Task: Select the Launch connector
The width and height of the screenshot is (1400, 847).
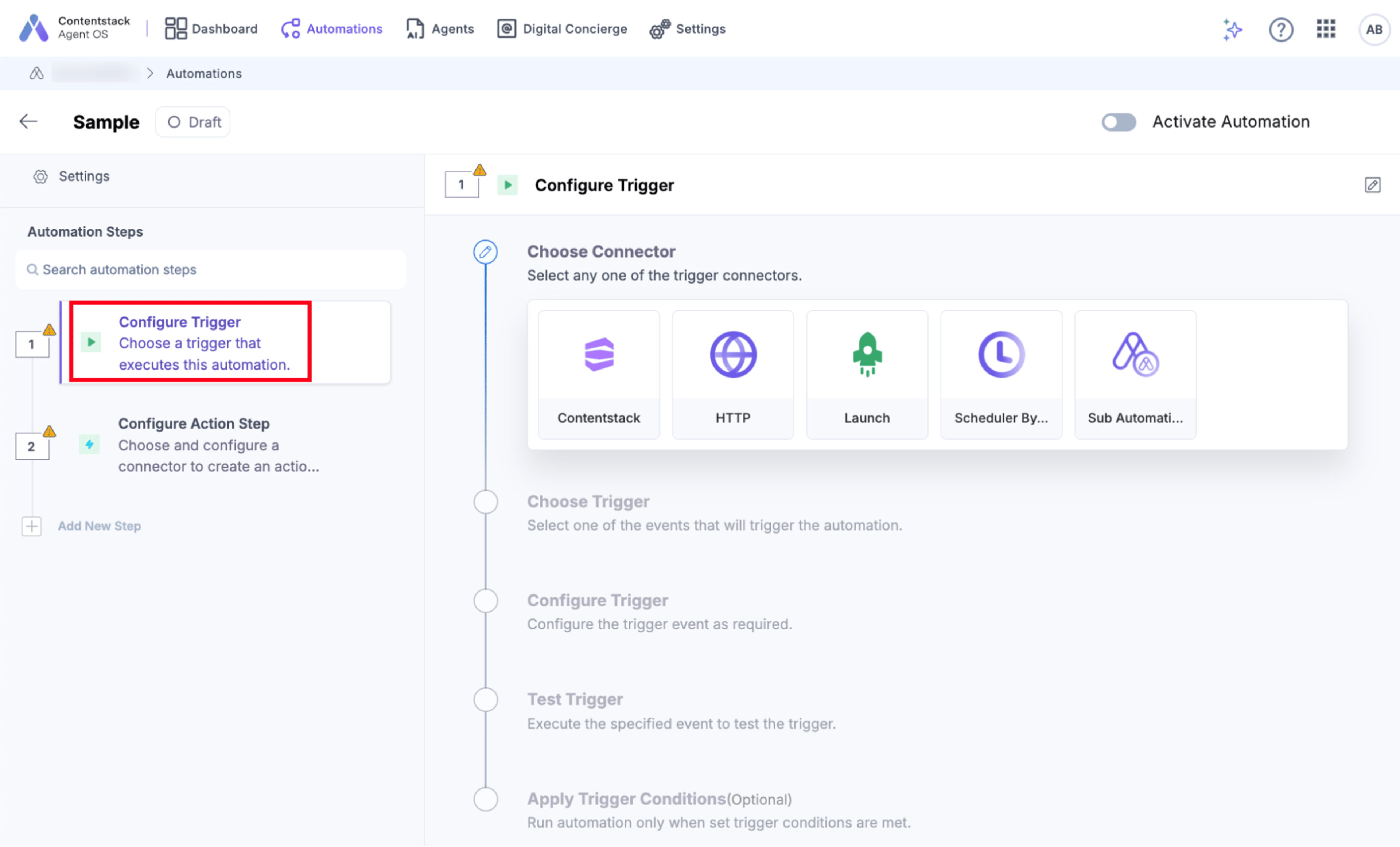Action: [x=867, y=375]
